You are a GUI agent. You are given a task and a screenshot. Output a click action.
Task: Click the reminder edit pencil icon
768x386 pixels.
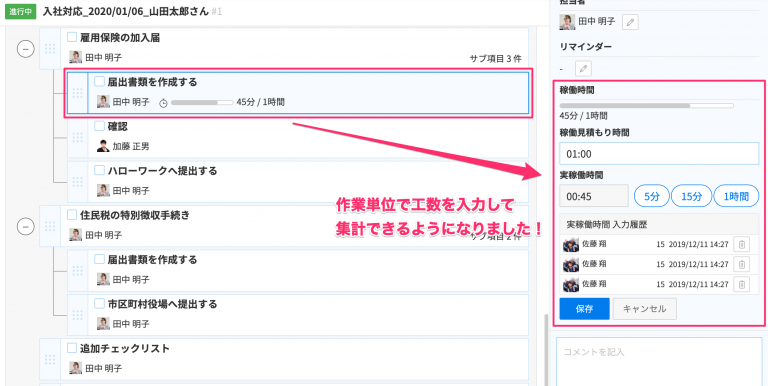pyautogui.click(x=583, y=69)
